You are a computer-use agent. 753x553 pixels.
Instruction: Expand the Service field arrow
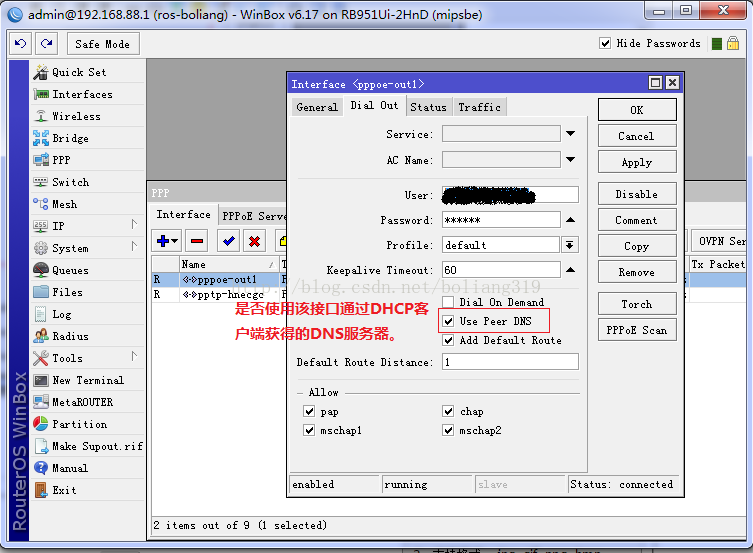(x=570, y=133)
